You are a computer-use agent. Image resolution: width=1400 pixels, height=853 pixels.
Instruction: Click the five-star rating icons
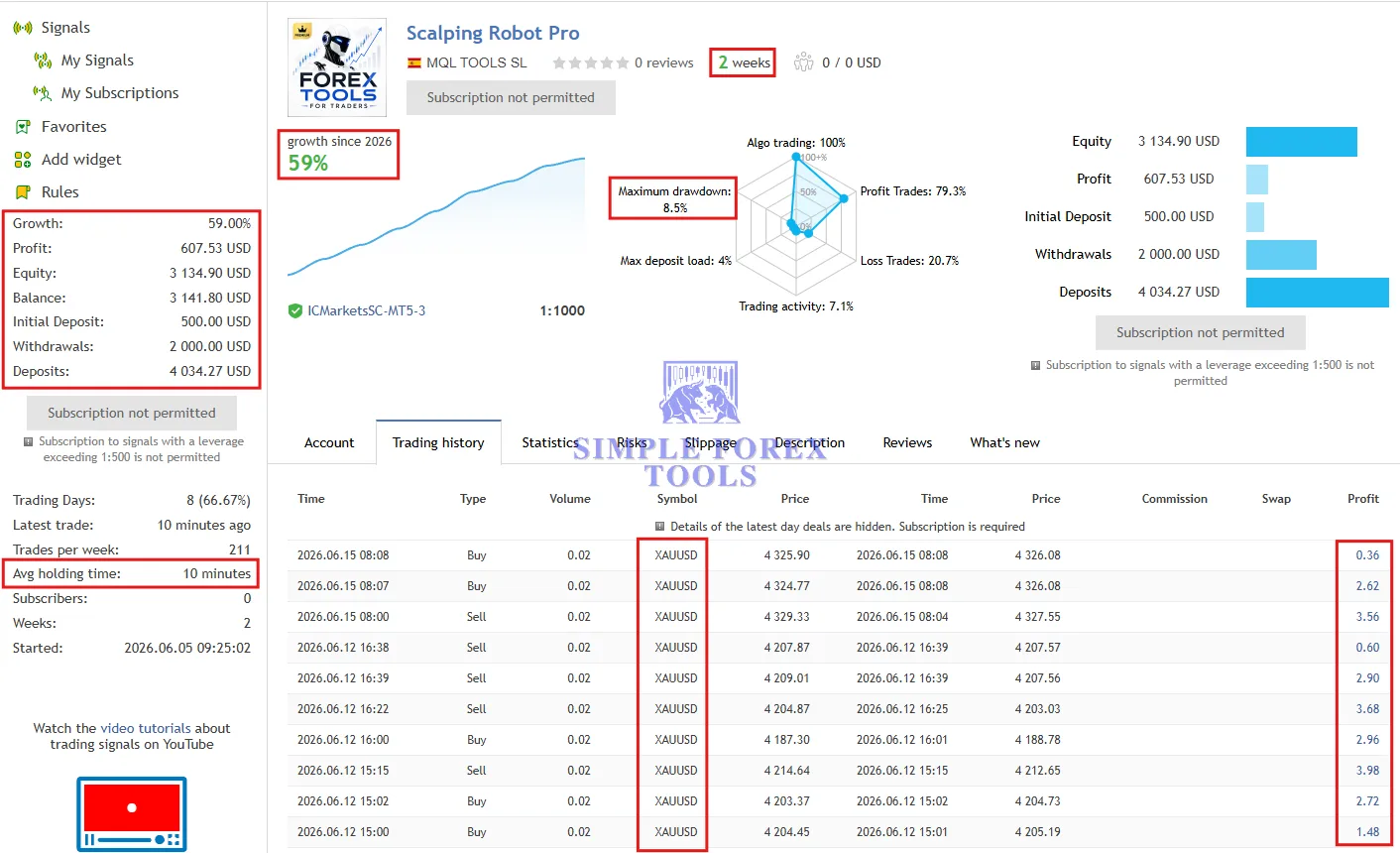point(591,62)
